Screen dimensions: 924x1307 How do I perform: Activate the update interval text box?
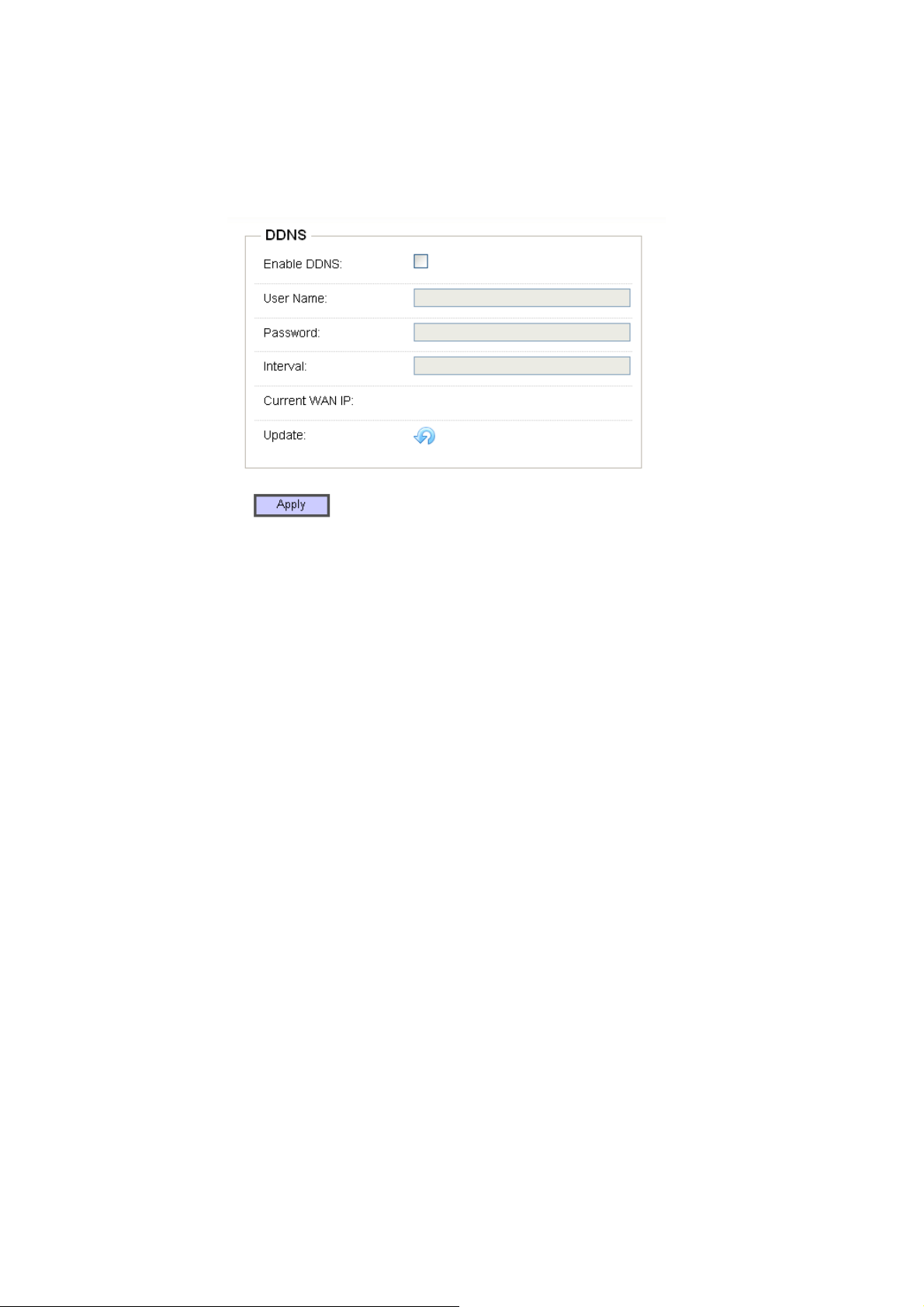pyautogui.click(x=521, y=366)
